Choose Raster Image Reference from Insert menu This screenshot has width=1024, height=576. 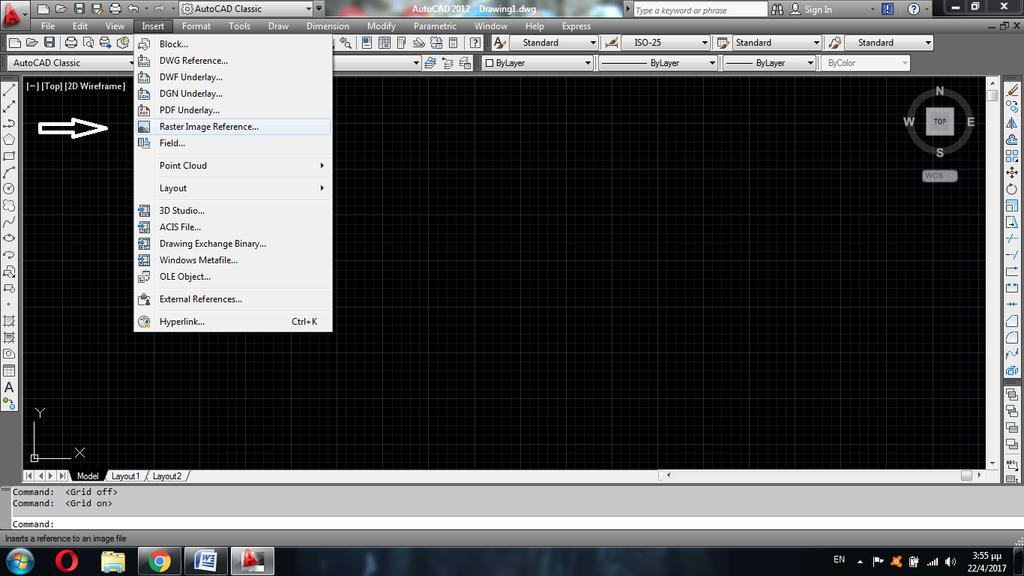233,127
